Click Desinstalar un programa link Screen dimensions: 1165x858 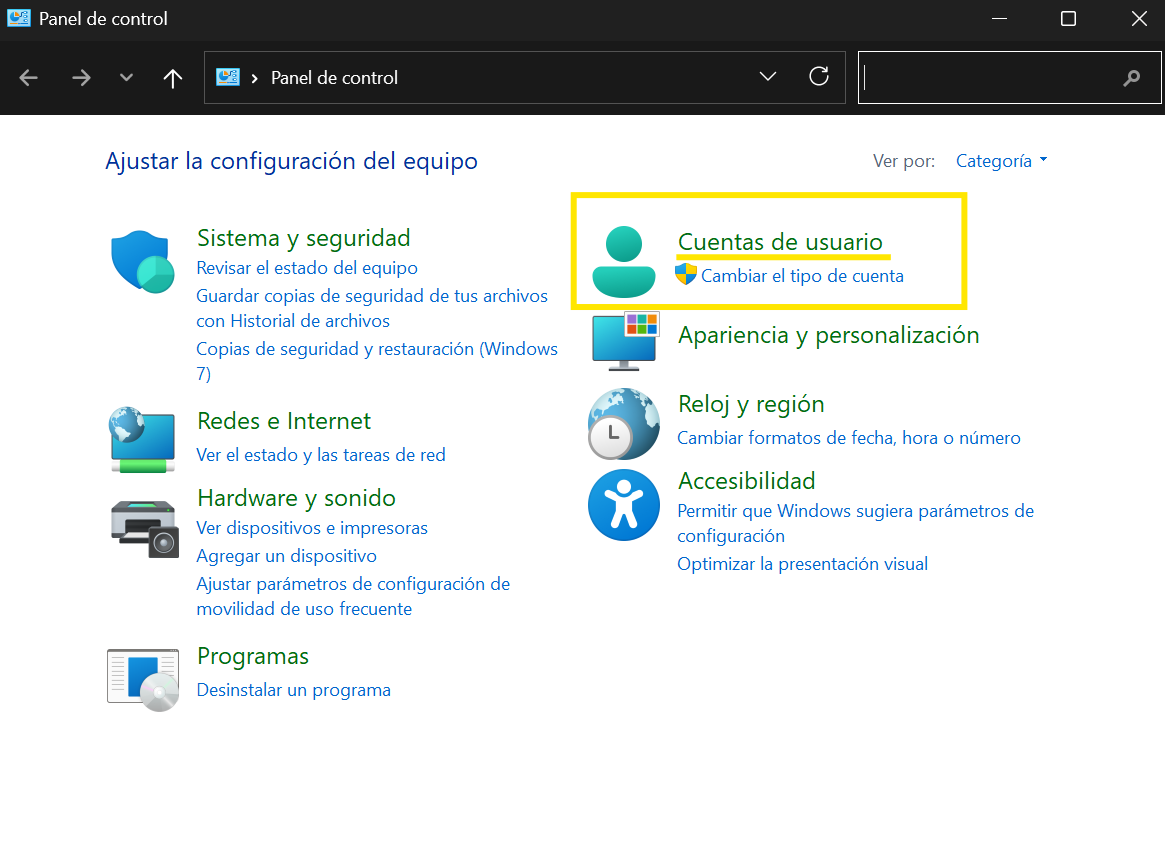coord(293,689)
